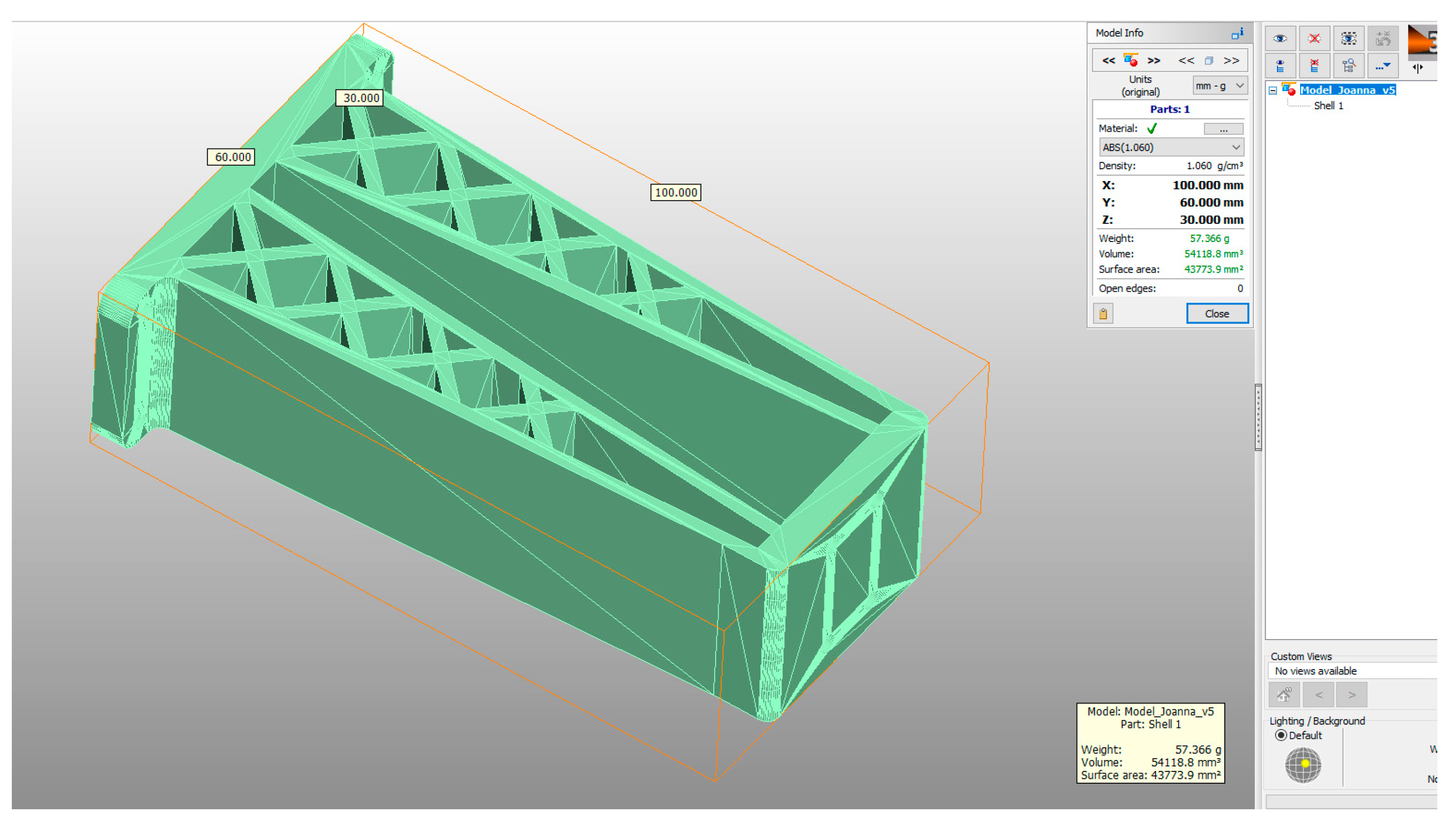Select the Default lighting radio button
The width and height of the screenshot is (1456, 825).
(1280, 735)
